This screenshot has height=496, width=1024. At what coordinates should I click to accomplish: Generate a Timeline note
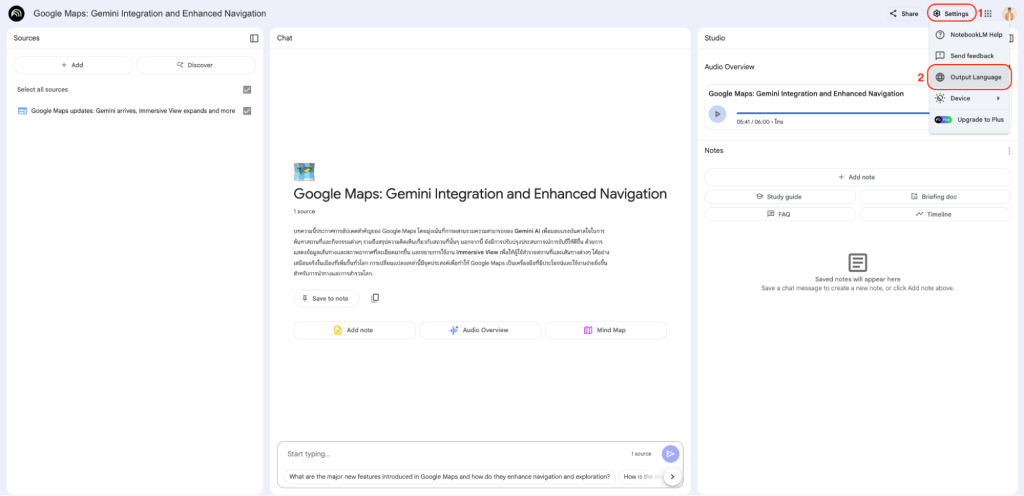pos(935,214)
